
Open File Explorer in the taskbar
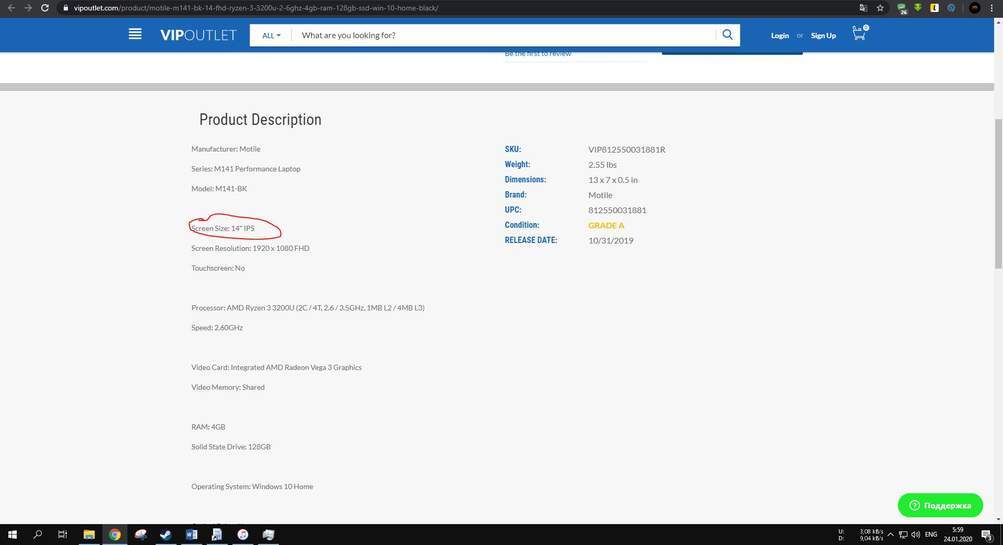[x=88, y=535]
